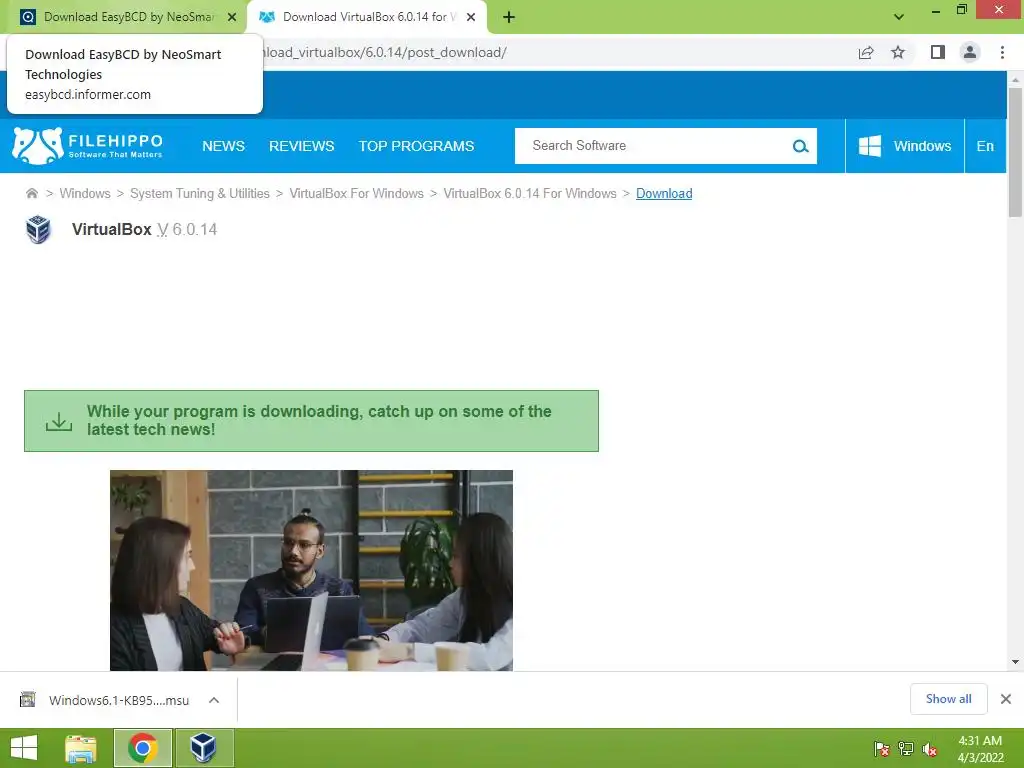Viewport: 1024px width, 768px height.
Task: Open the Windows Start button
Action: (x=24, y=748)
